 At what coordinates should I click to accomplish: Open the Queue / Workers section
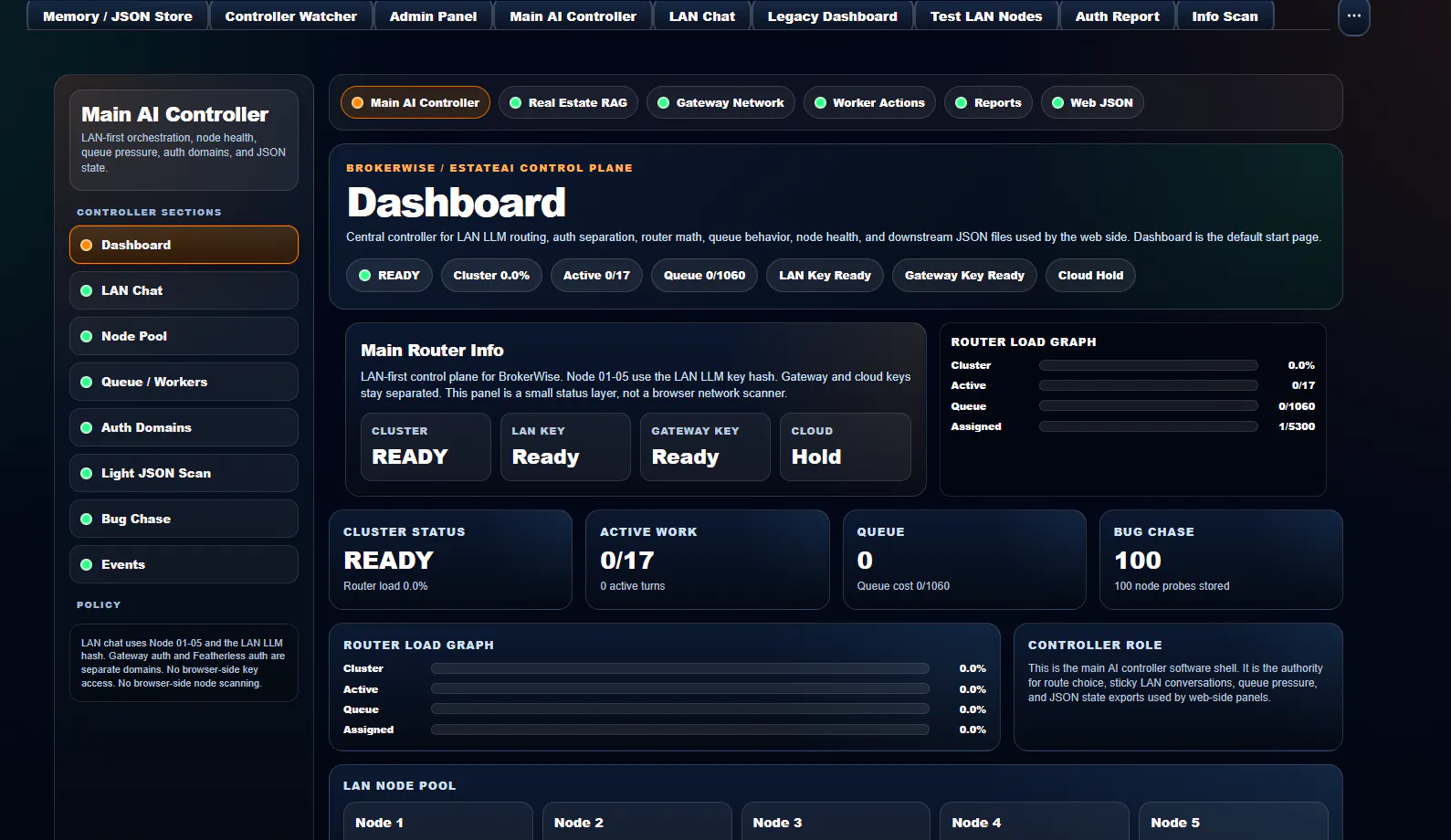(184, 382)
